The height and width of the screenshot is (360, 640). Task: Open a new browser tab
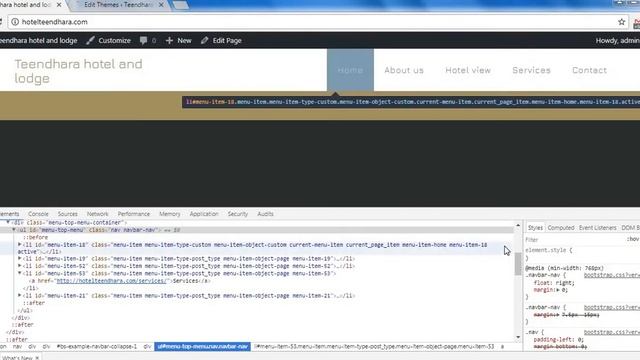pos(180,5)
